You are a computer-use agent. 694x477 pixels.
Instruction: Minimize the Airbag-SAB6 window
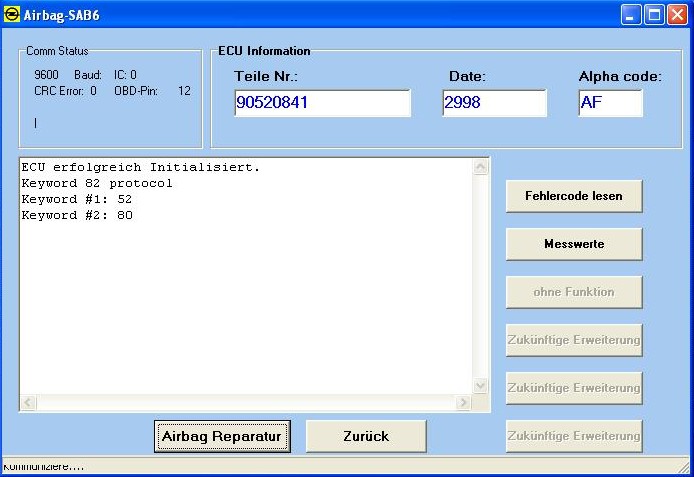[x=631, y=15]
